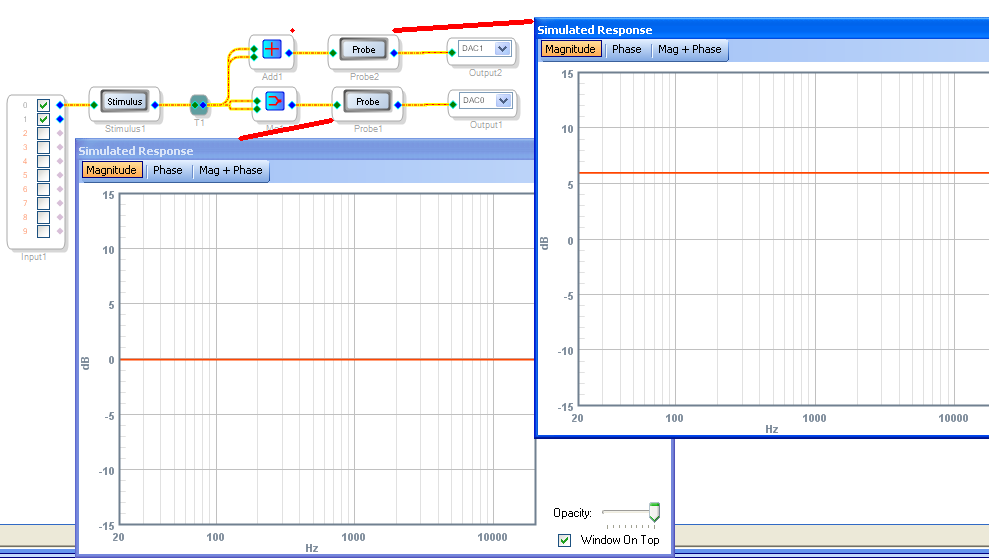Click the Stimulus button
The width and height of the screenshot is (989, 558).
pyautogui.click(x=125, y=101)
